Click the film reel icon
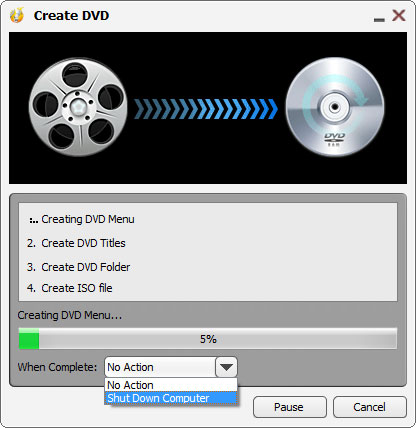This screenshot has height=428, width=416. (x=78, y=107)
